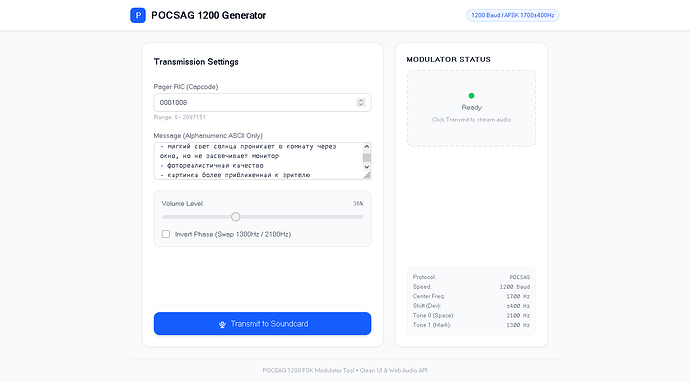The width and height of the screenshot is (690, 382).
Task: Click the message scrollbar down arrow
Action: [367, 167]
